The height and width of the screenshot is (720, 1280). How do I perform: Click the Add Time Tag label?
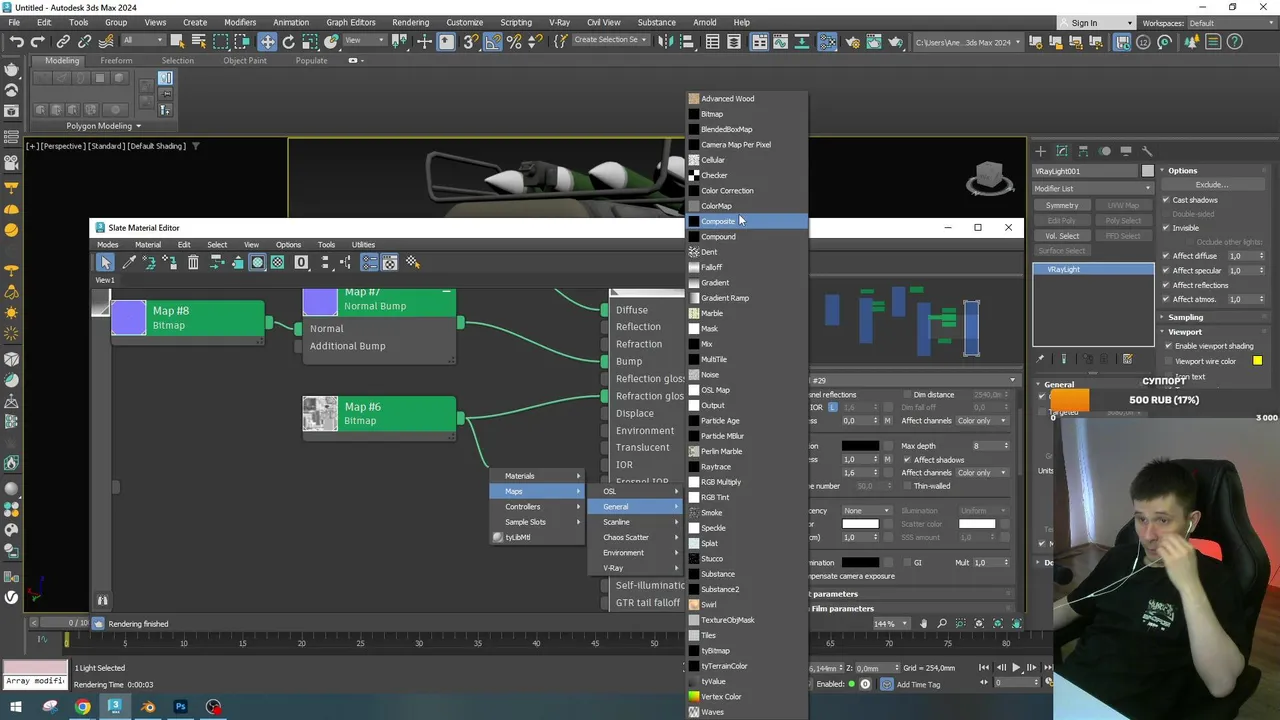(x=918, y=685)
